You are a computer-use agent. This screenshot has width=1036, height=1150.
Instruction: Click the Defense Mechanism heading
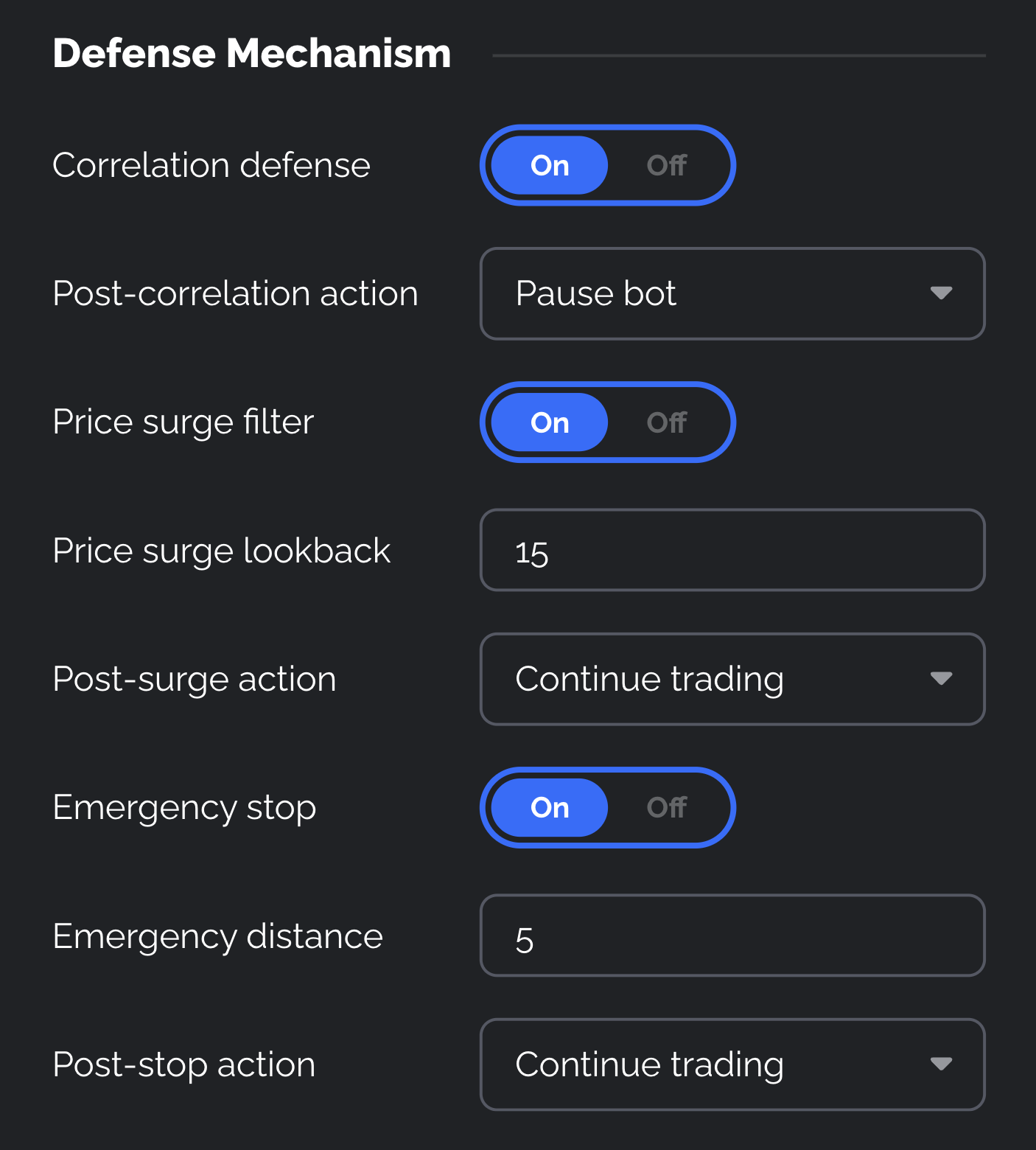251,54
